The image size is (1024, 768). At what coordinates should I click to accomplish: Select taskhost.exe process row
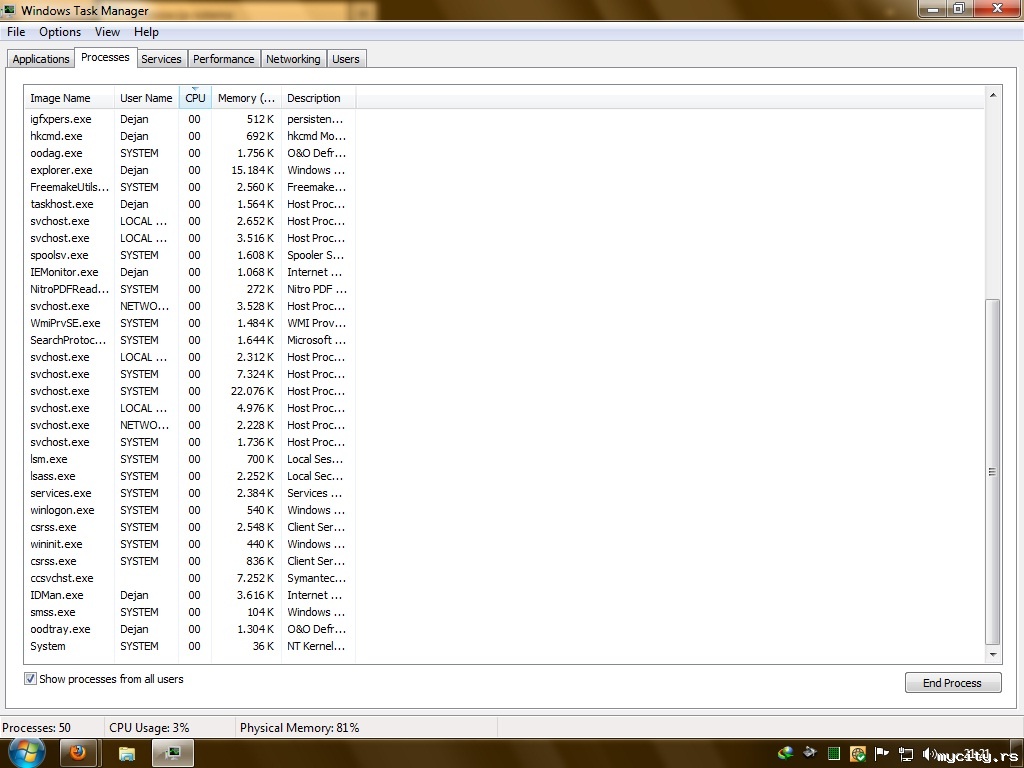[189, 204]
